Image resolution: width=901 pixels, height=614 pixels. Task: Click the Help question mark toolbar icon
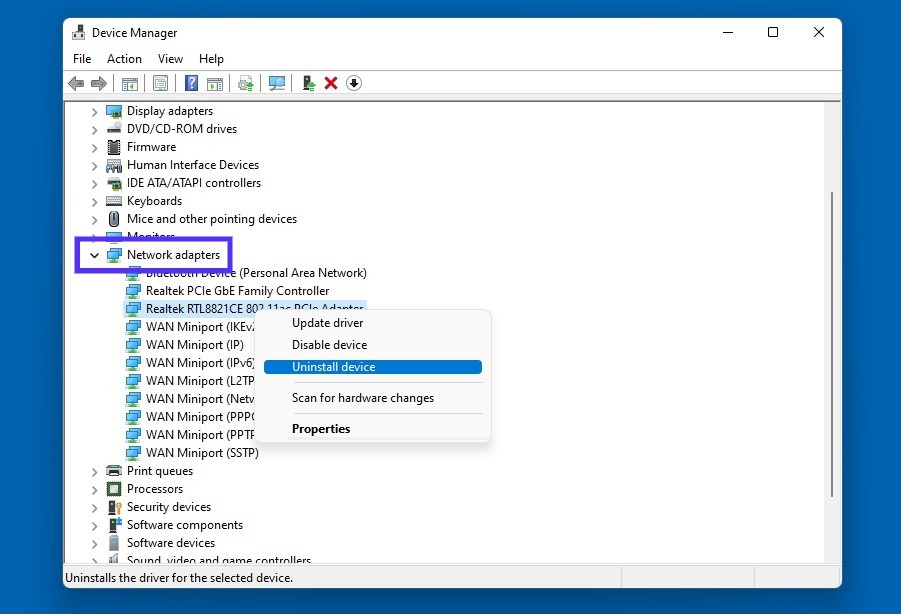click(x=191, y=83)
